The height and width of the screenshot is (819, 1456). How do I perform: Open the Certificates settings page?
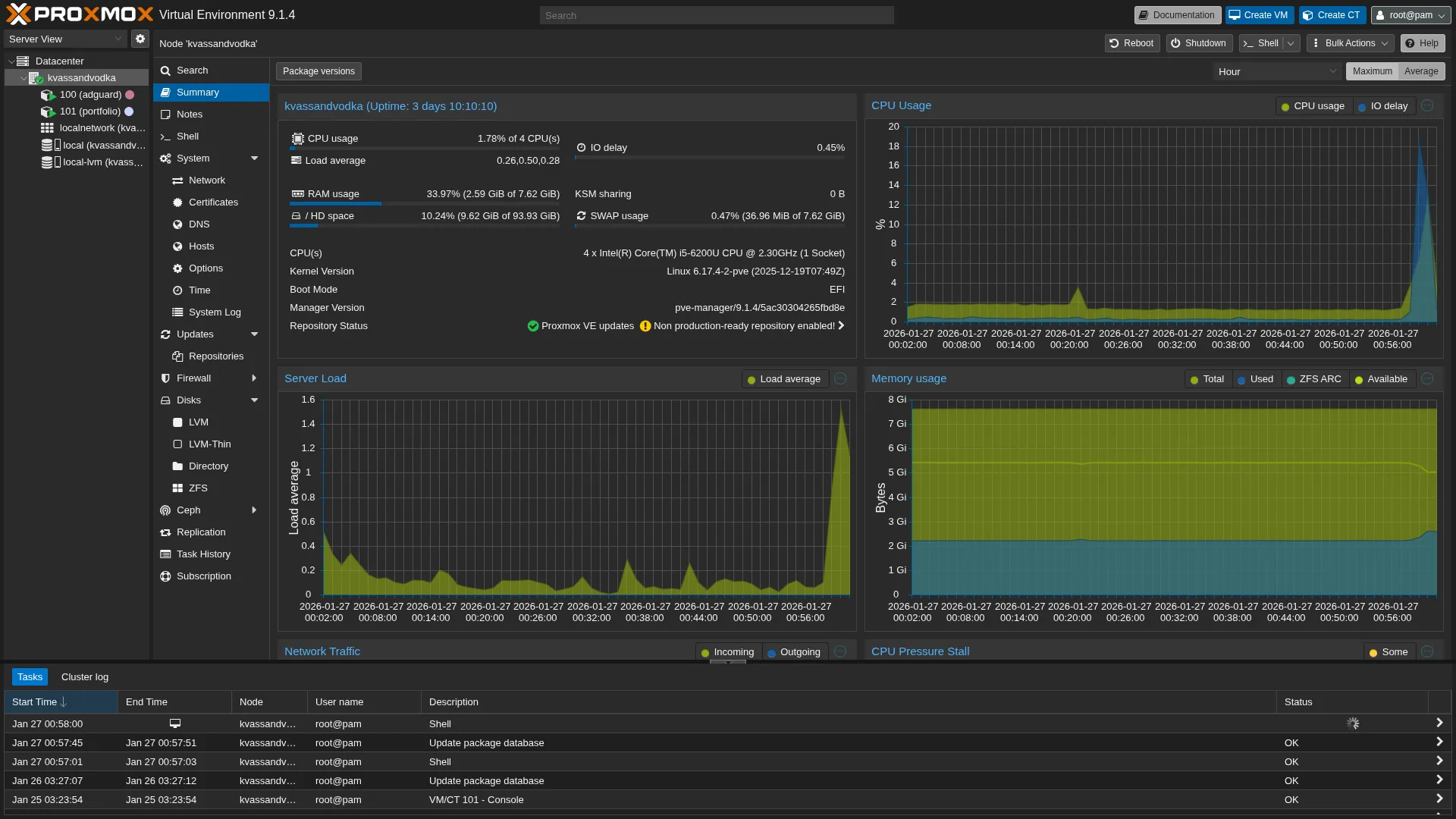(213, 202)
